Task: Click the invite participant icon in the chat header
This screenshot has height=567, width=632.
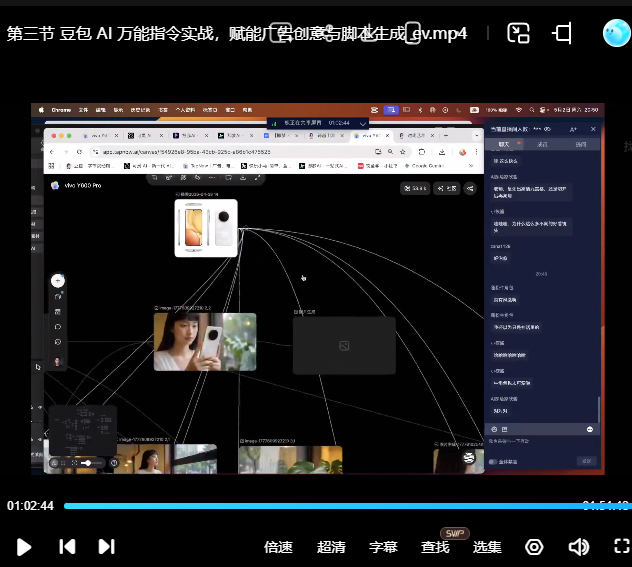Action: 573,129
